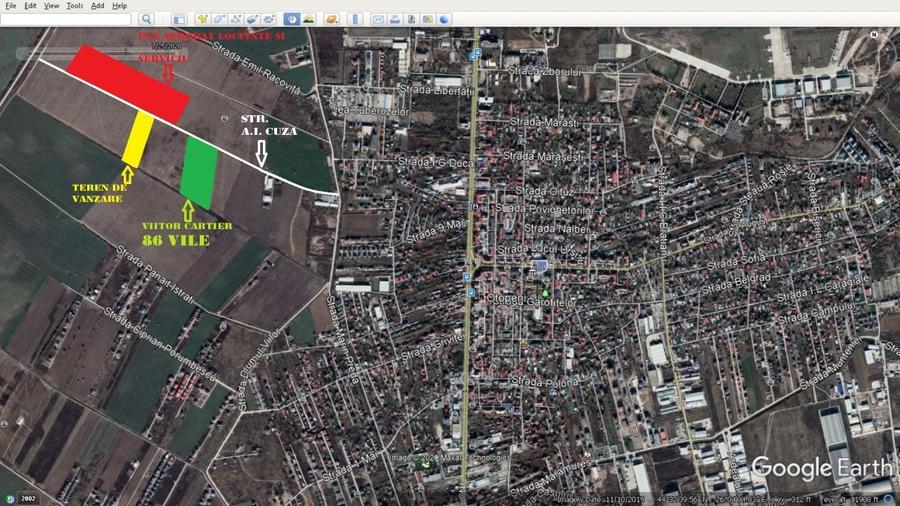Open the planets switcher dropdown
Image resolution: width=900 pixels, height=506 pixels.
(x=332, y=19)
